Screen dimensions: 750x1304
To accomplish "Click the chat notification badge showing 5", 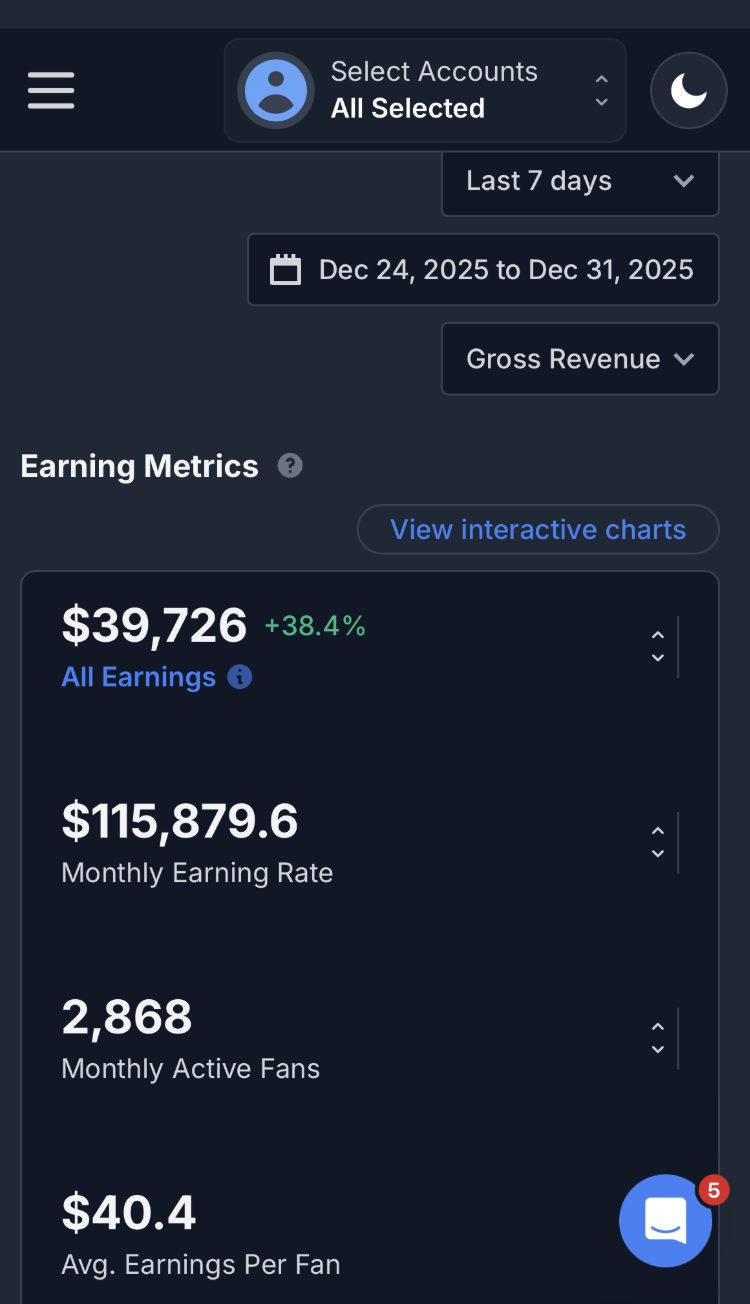I will point(713,1190).
